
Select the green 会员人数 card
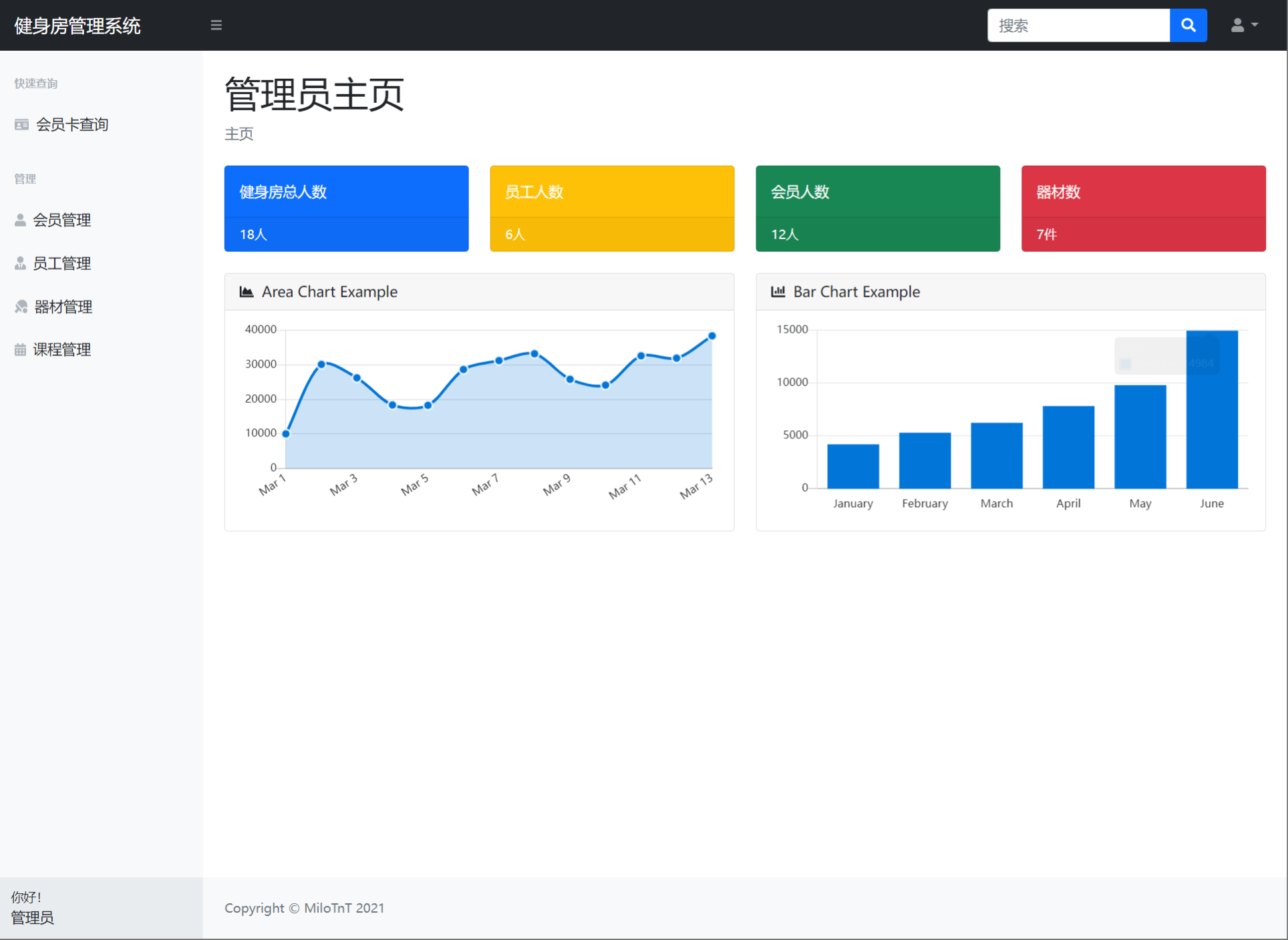pos(877,208)
